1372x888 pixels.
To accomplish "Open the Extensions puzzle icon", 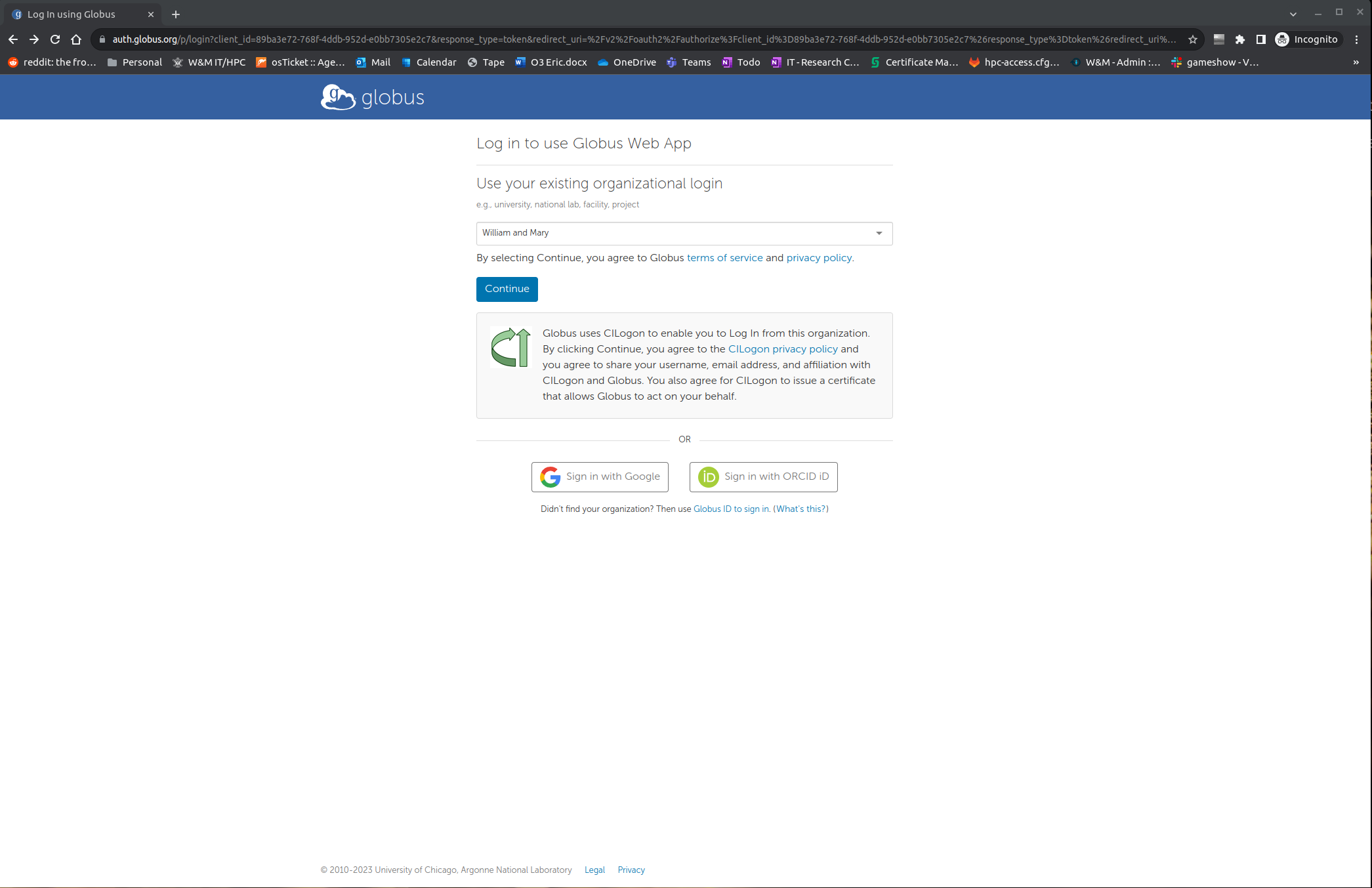I will 1240,39.
